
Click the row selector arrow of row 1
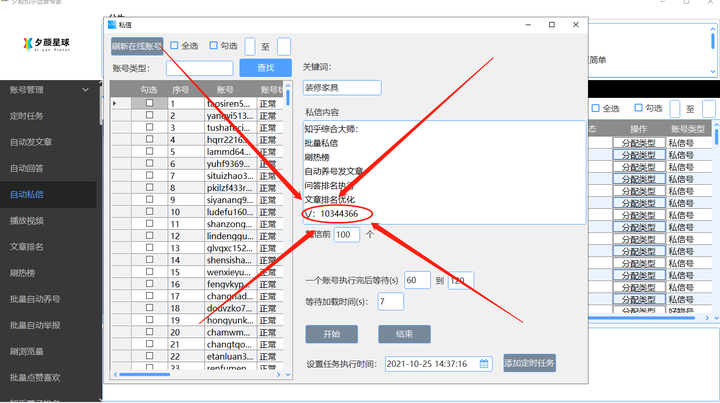(114, 104)
